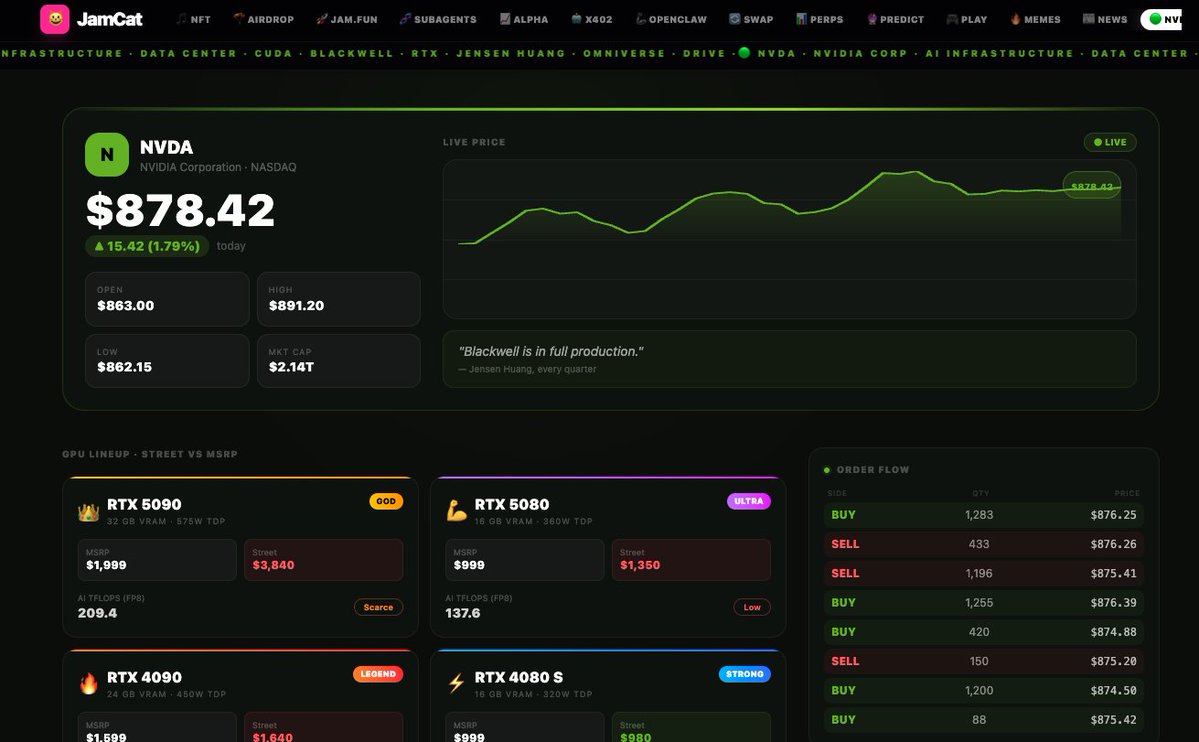Click the LOW $862.15 stat card

pyautogui.click(x=167, y=361)
